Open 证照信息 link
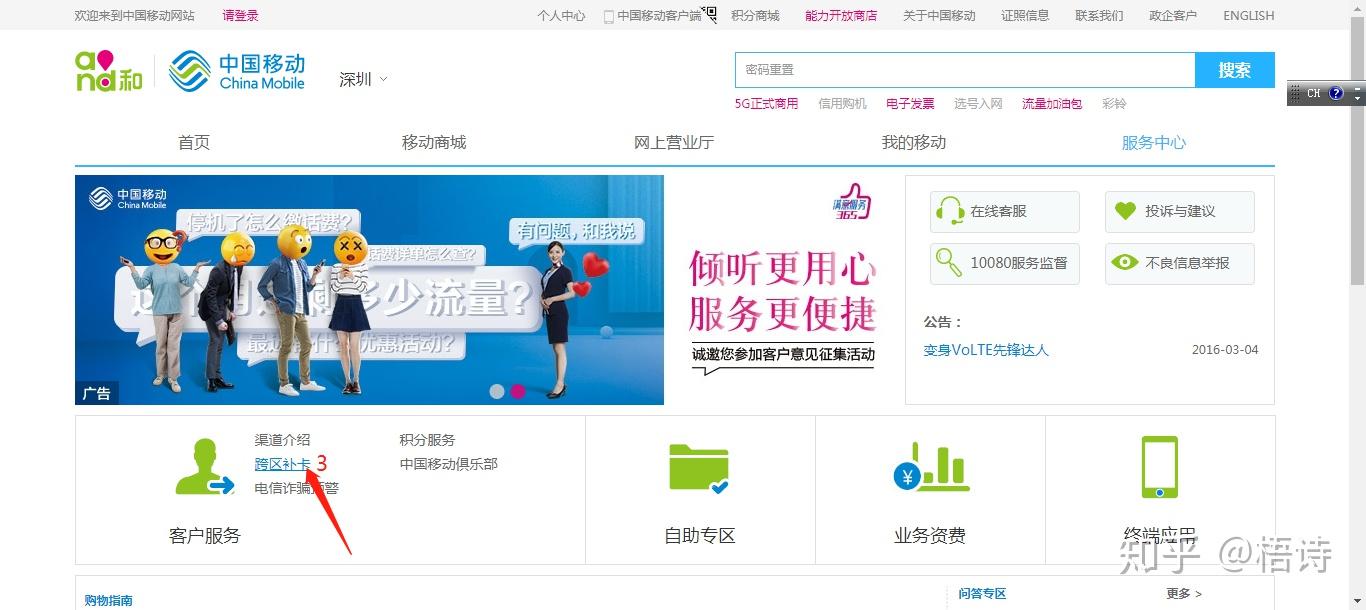Screen dimensions: 1366x610 click(1025, 15)
